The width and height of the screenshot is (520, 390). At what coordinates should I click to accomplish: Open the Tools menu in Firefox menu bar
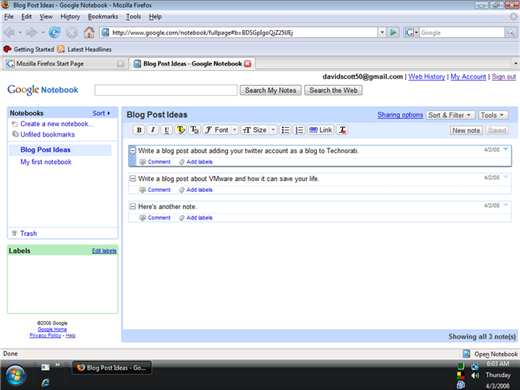(133, 17)
